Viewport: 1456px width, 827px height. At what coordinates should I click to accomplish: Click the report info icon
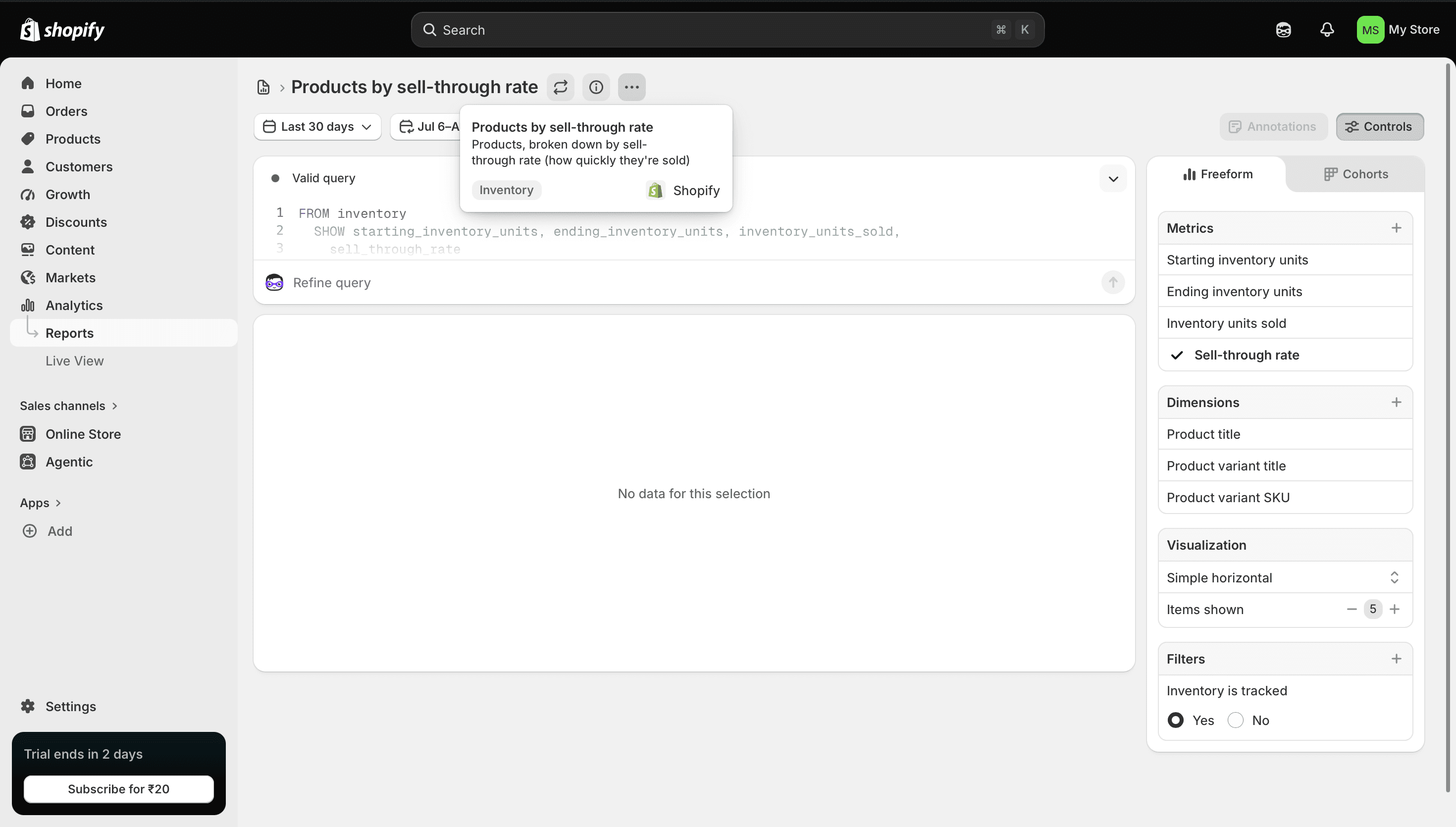click(x=596, y=87)
